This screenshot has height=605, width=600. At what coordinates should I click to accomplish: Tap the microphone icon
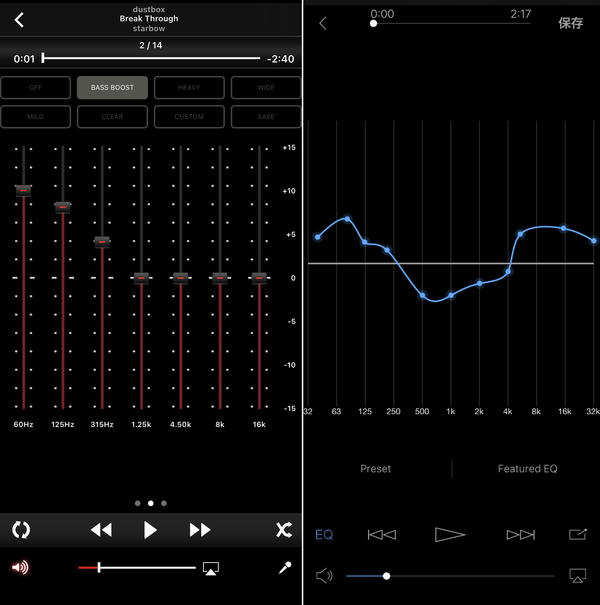pos(285,567)
